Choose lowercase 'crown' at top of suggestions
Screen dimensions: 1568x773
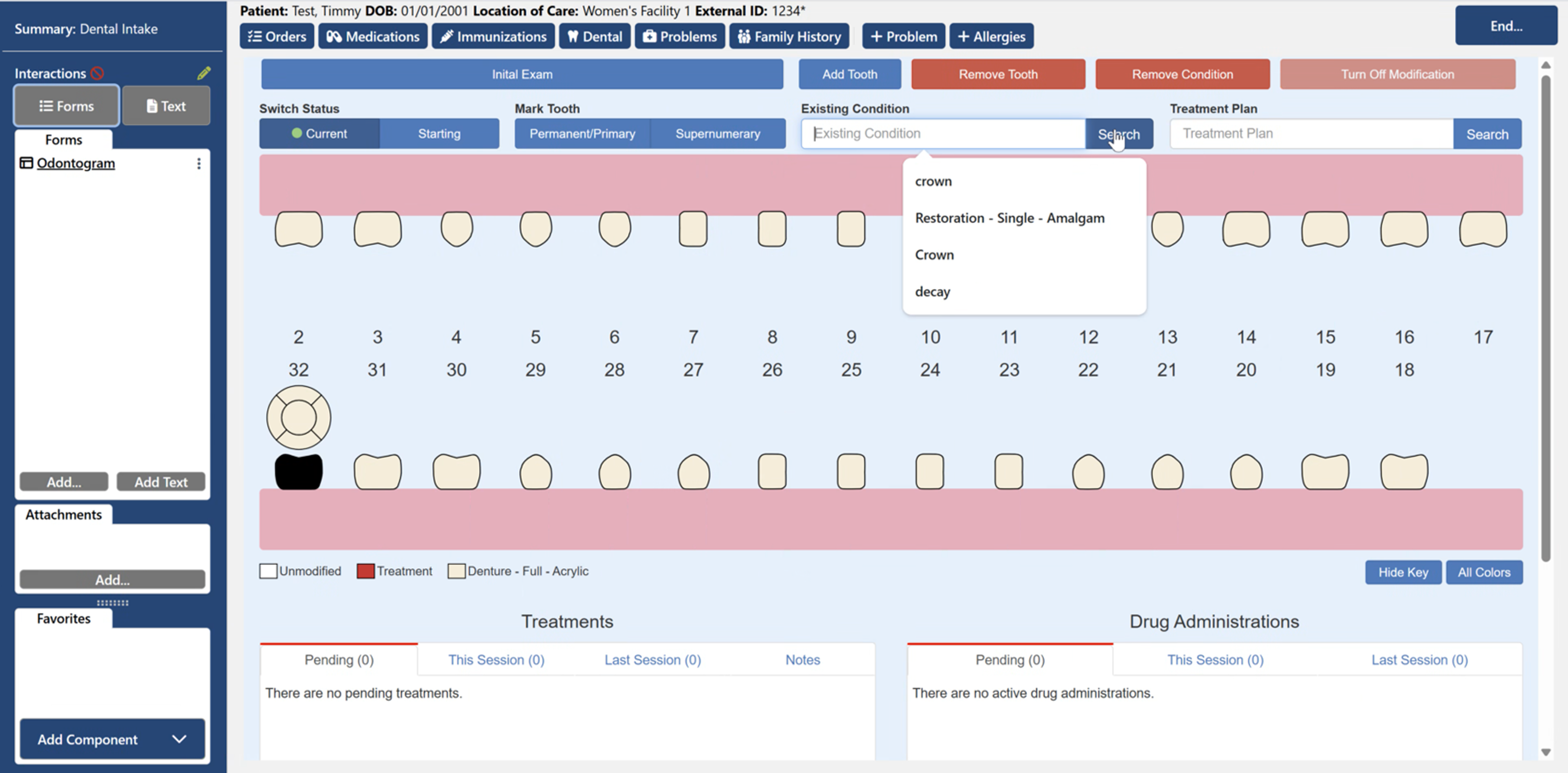coord(933,181)
